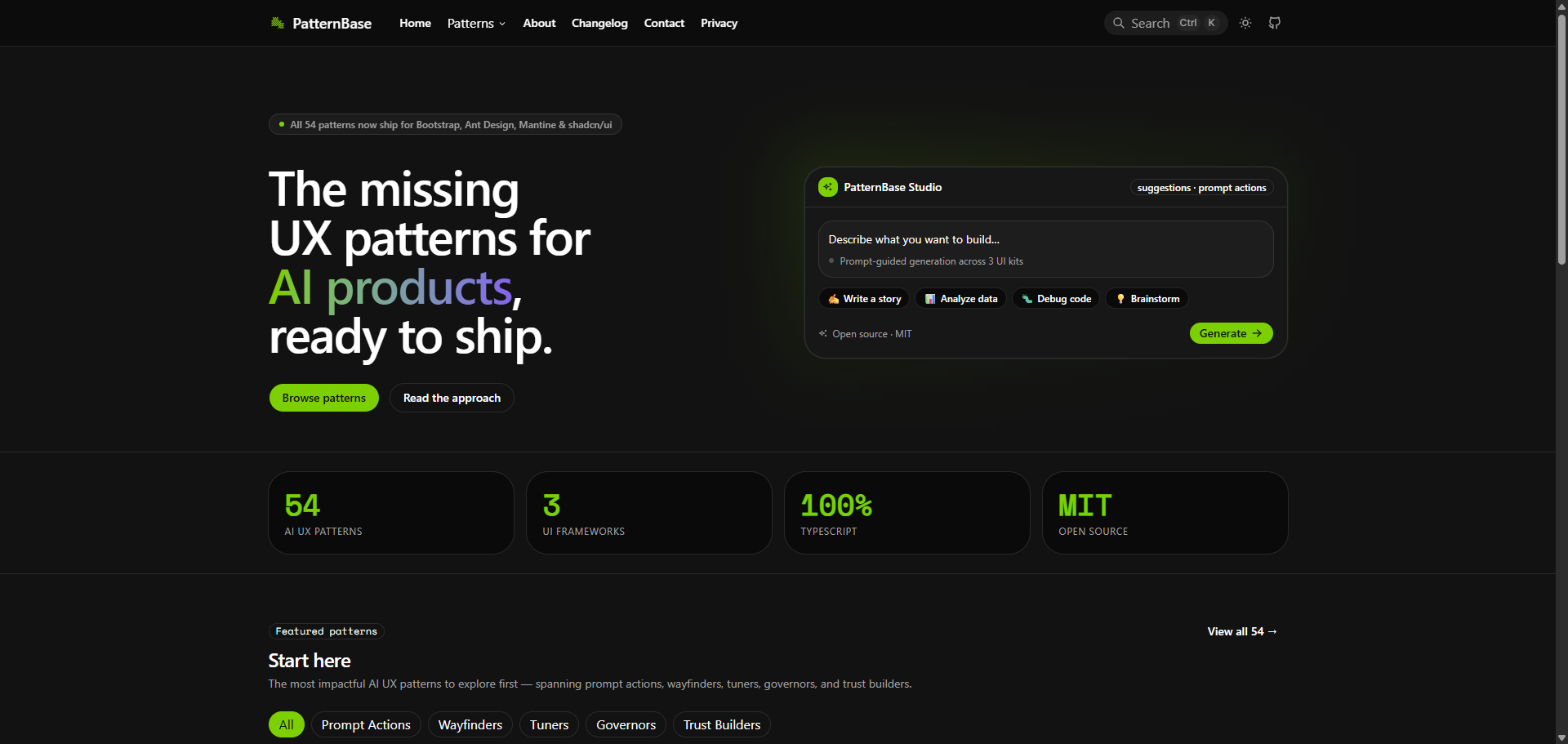
Task: Select the Debug code suggestion chip
Action: [x=1056, y=299]
